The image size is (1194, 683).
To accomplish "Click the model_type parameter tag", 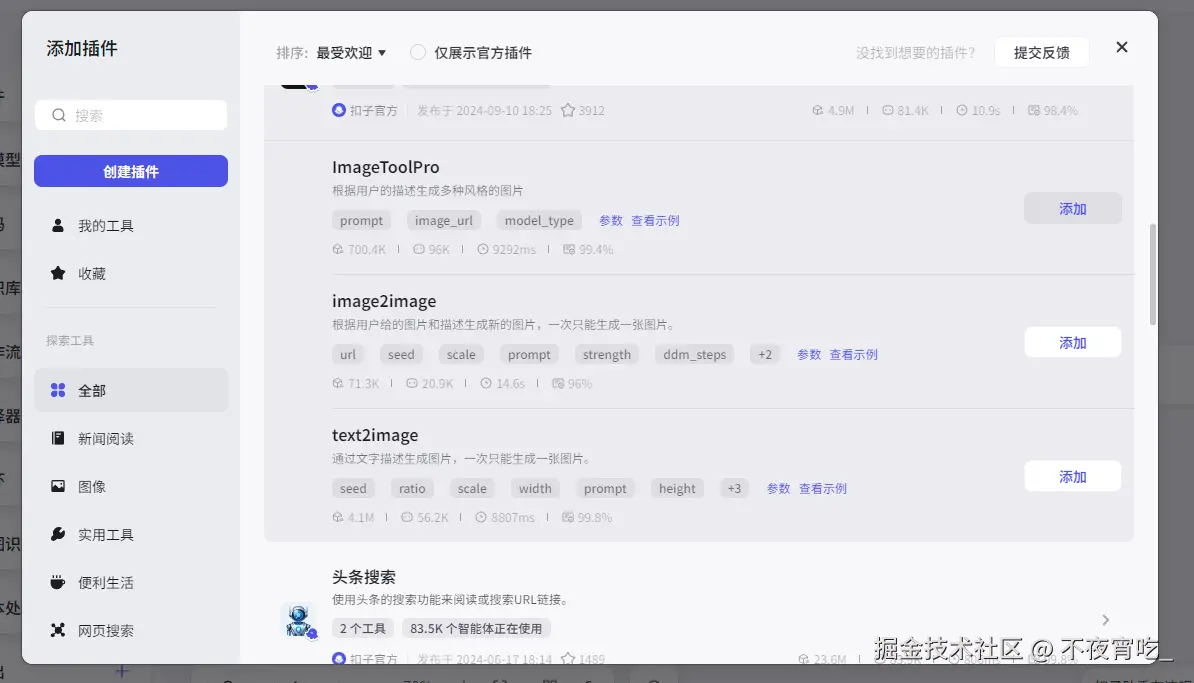I will pos(539,220).
